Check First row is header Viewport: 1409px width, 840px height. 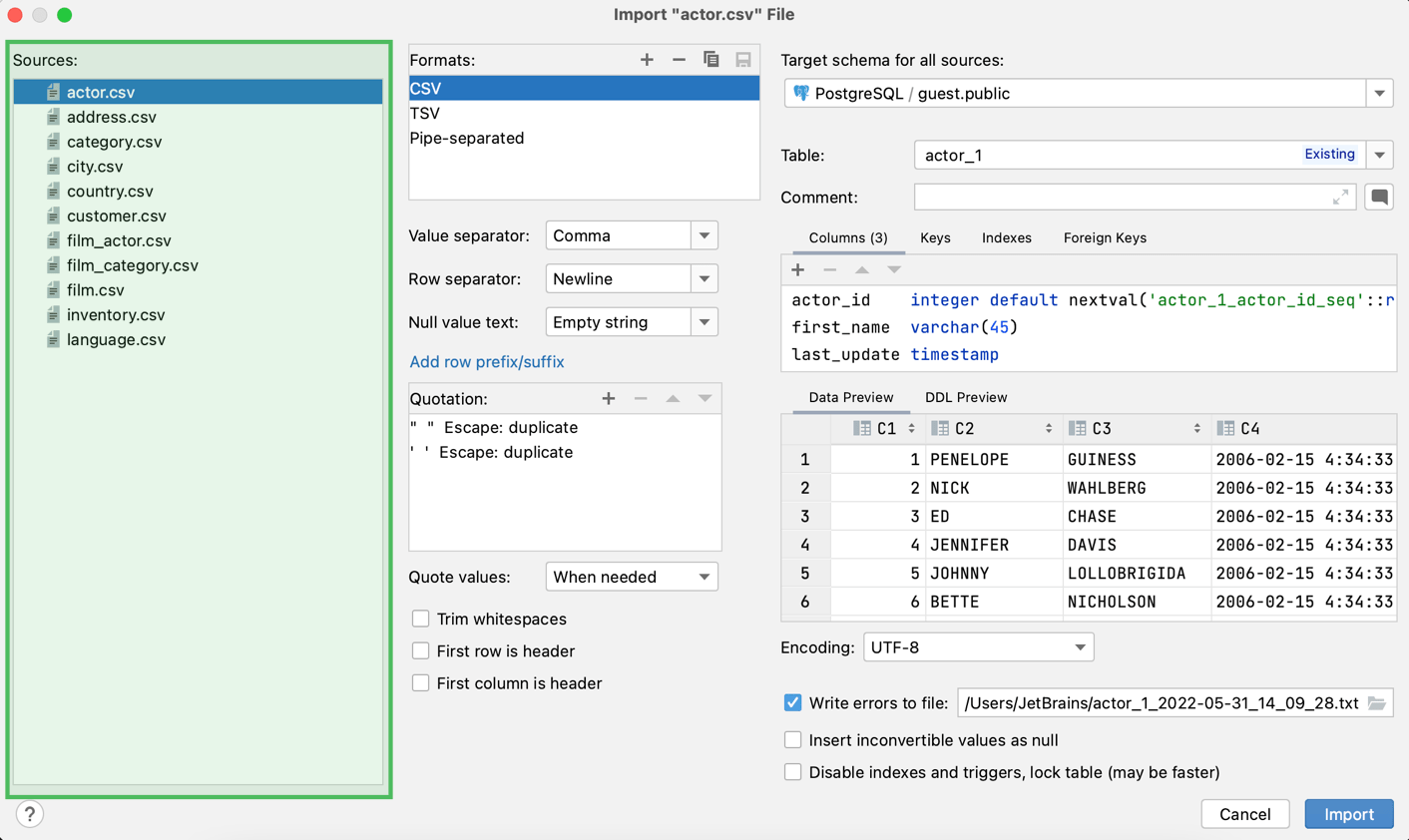click(x=420, y=650)
